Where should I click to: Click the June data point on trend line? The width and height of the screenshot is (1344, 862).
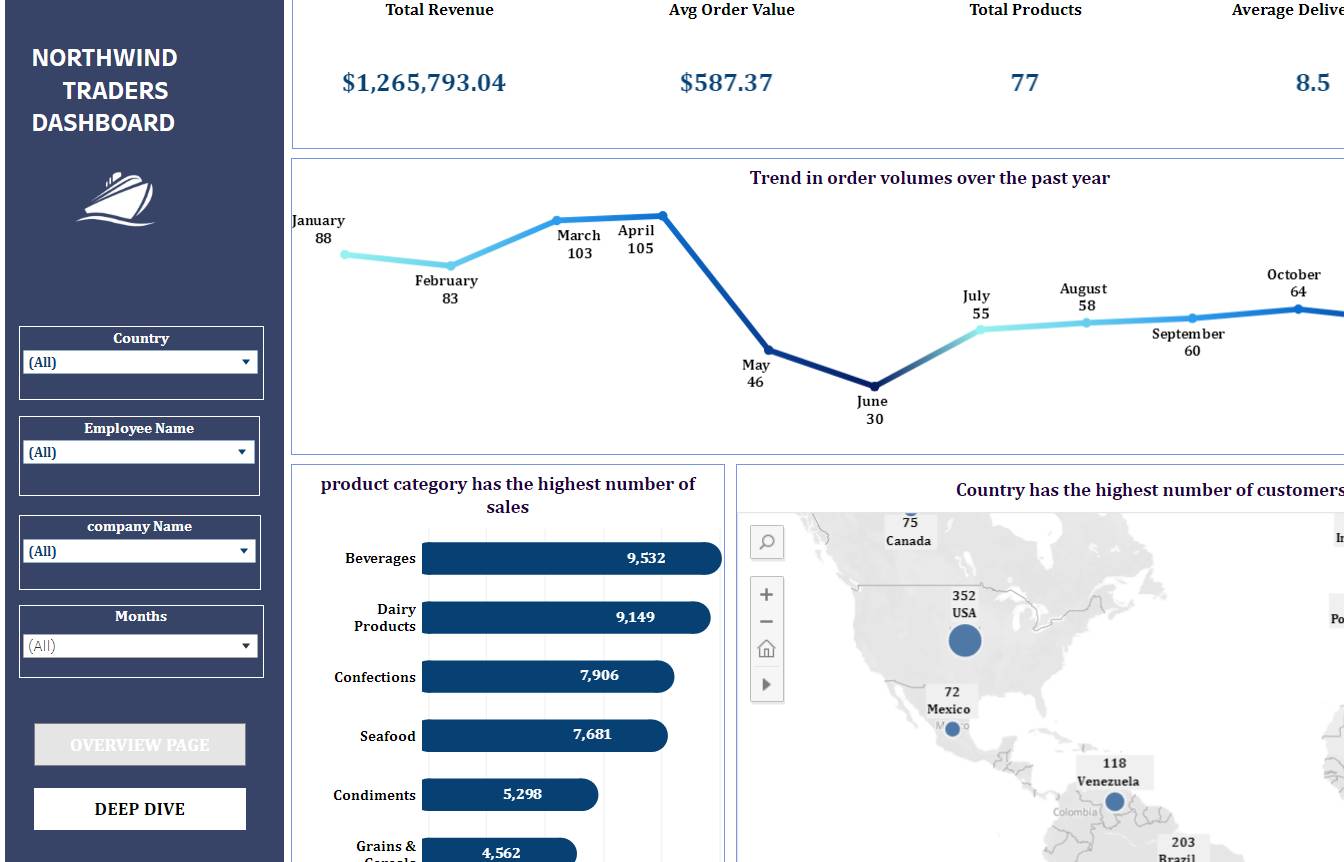point(874,386)
